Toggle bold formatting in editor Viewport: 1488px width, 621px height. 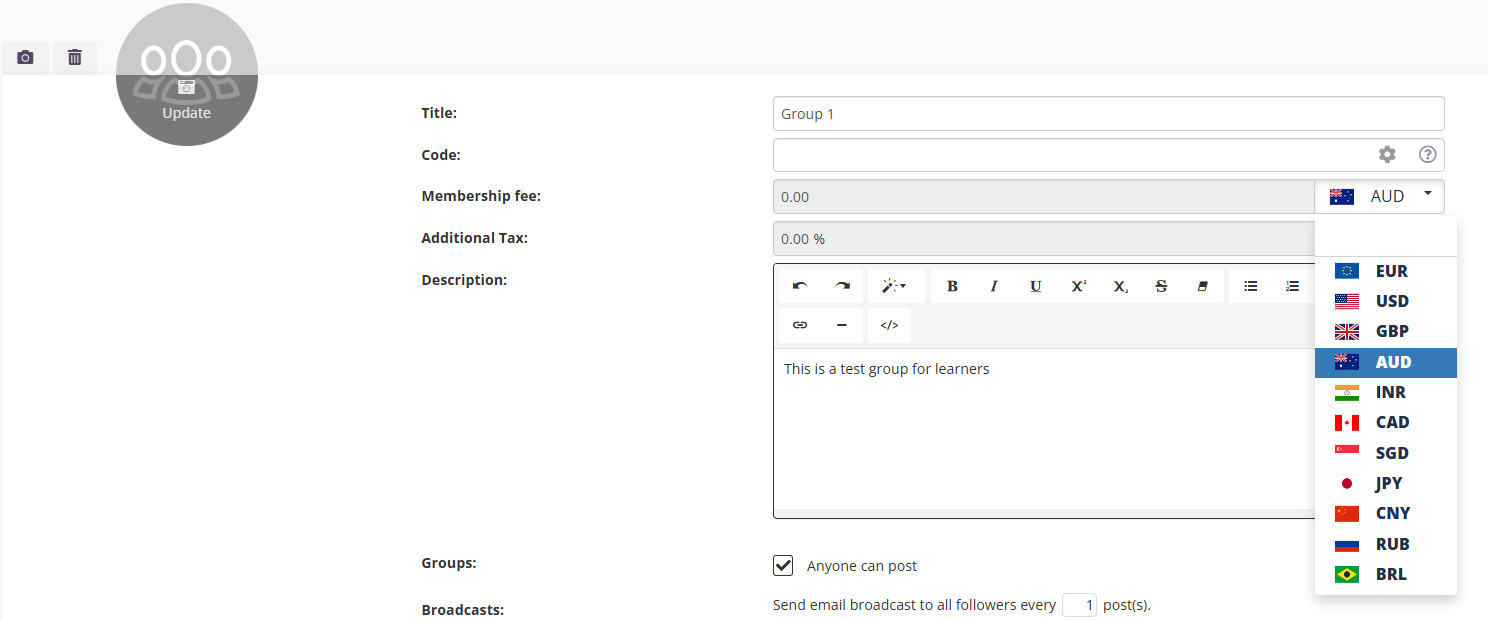pos(952,286)
